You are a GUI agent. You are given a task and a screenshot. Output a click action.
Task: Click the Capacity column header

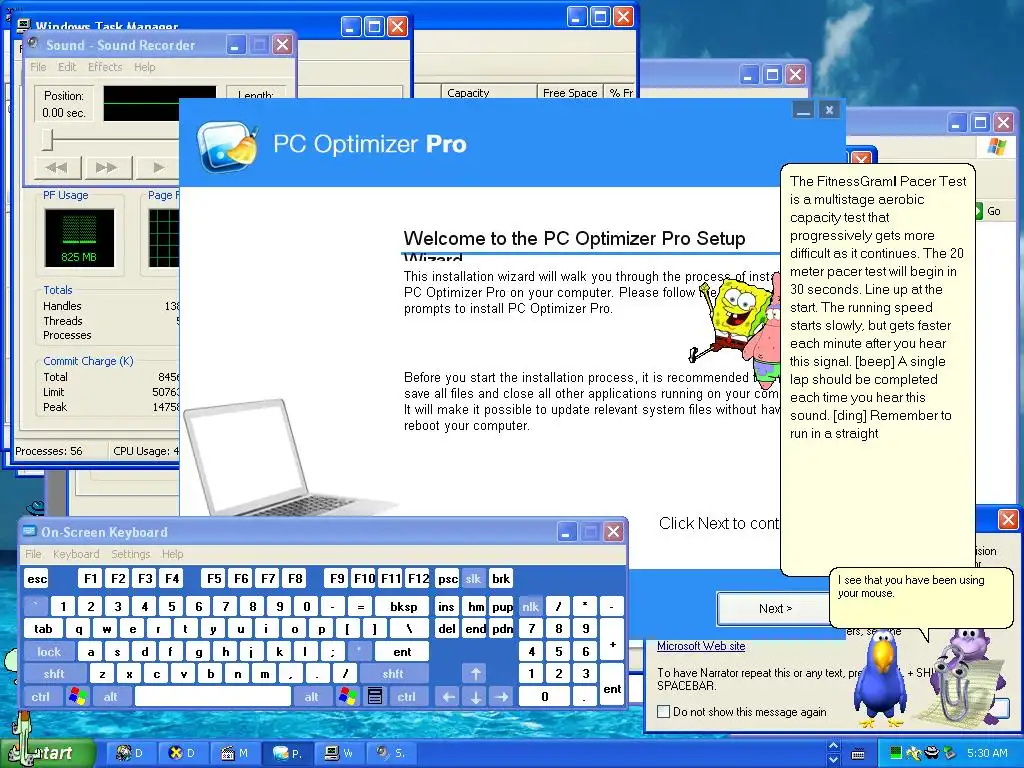coord(488,92)
